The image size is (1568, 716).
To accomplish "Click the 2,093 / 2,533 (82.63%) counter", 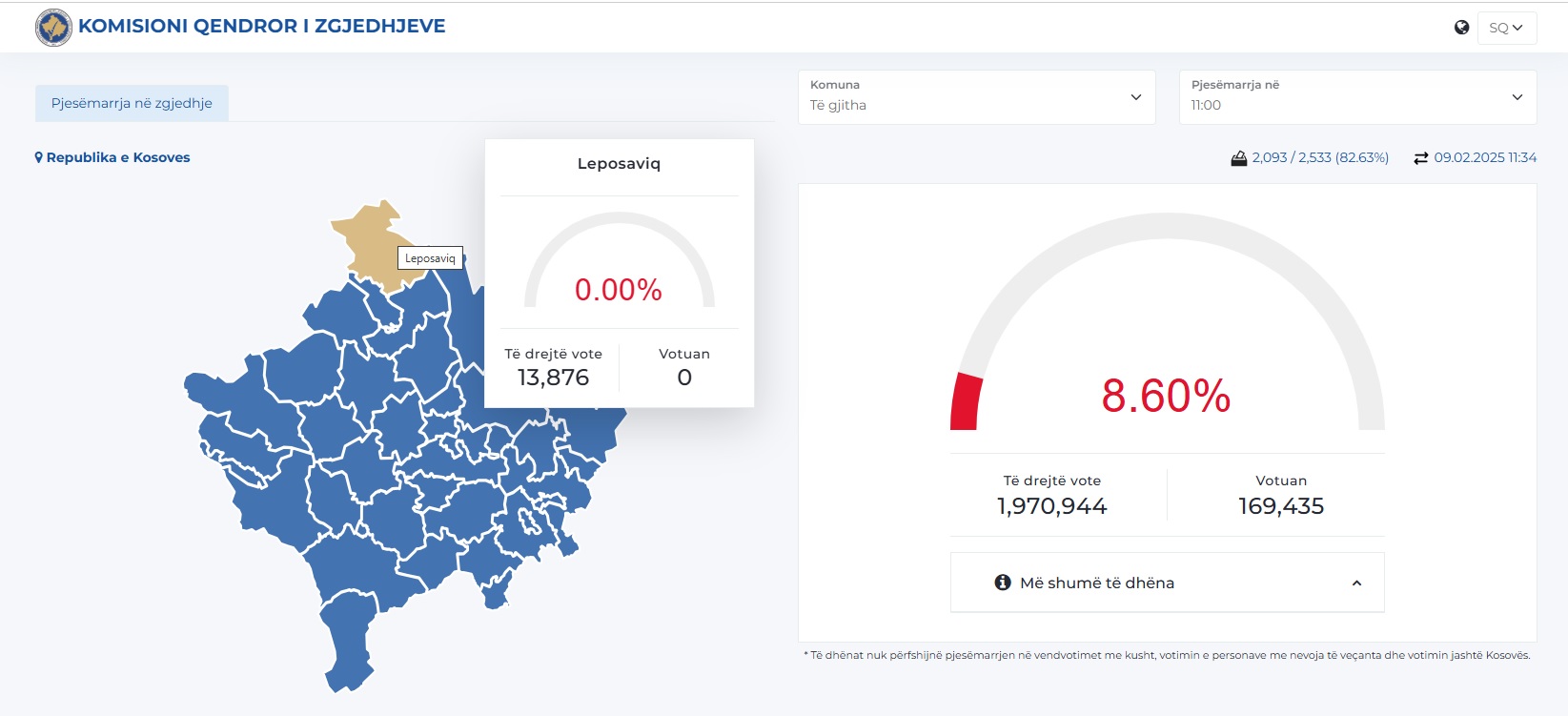I will 1320,157.
